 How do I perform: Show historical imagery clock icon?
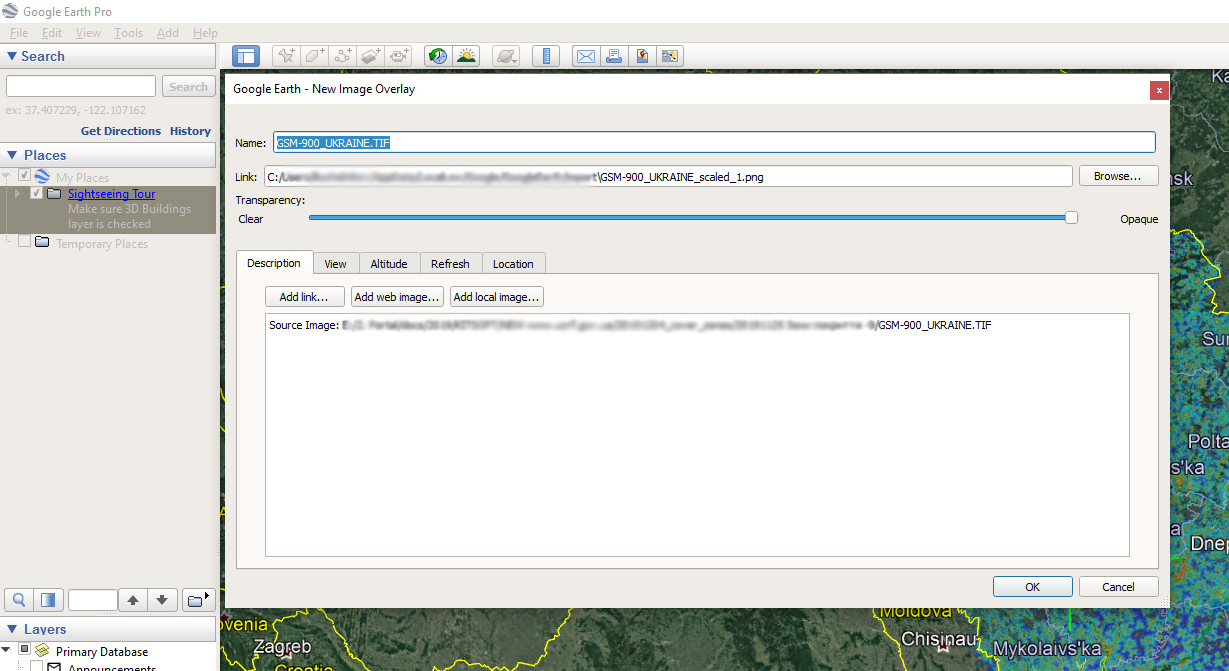pyautogui.click(x=438, y=56)
